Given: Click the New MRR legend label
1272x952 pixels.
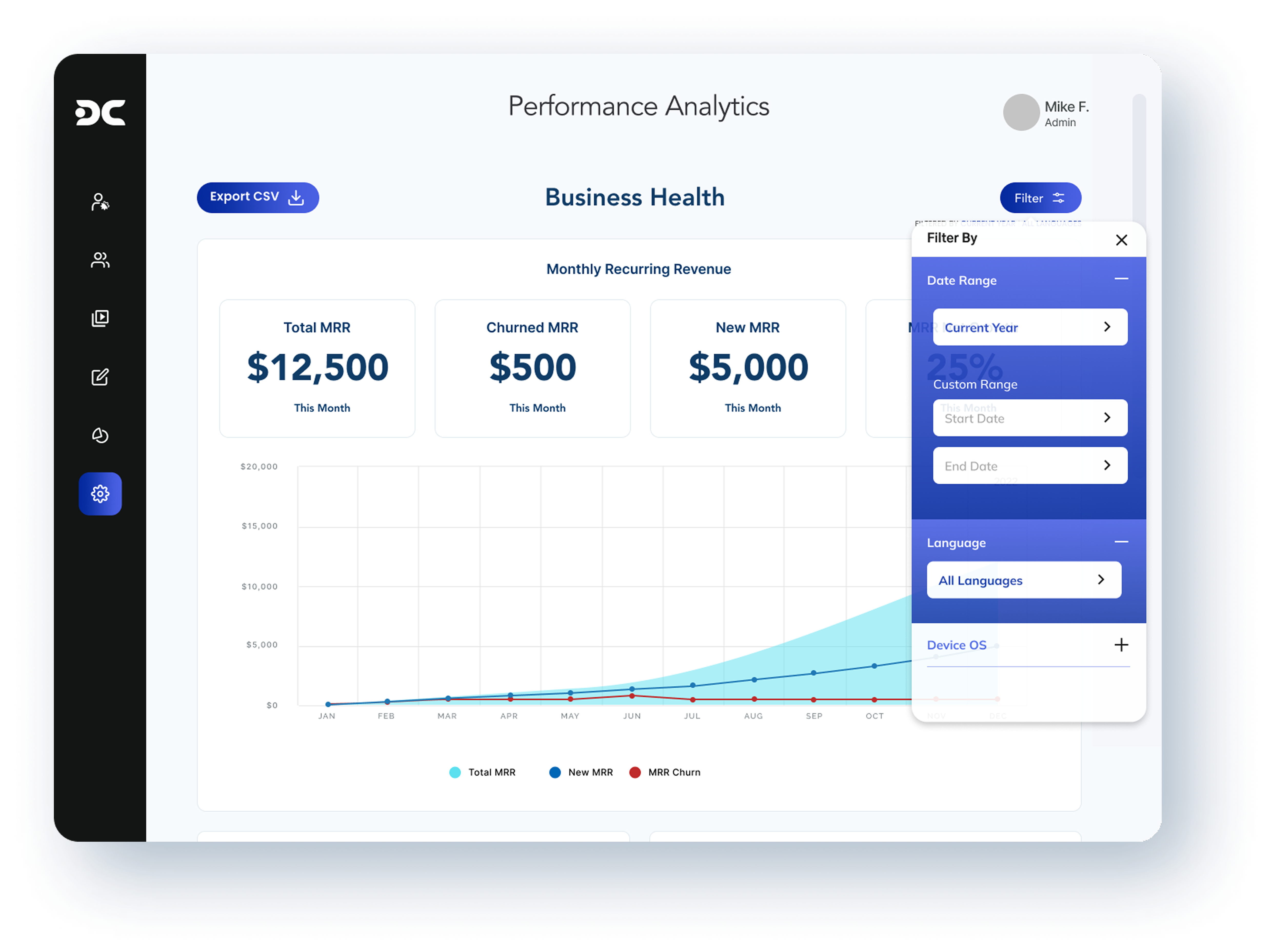Looking at the screenshot, I should [x=591, y=772].
